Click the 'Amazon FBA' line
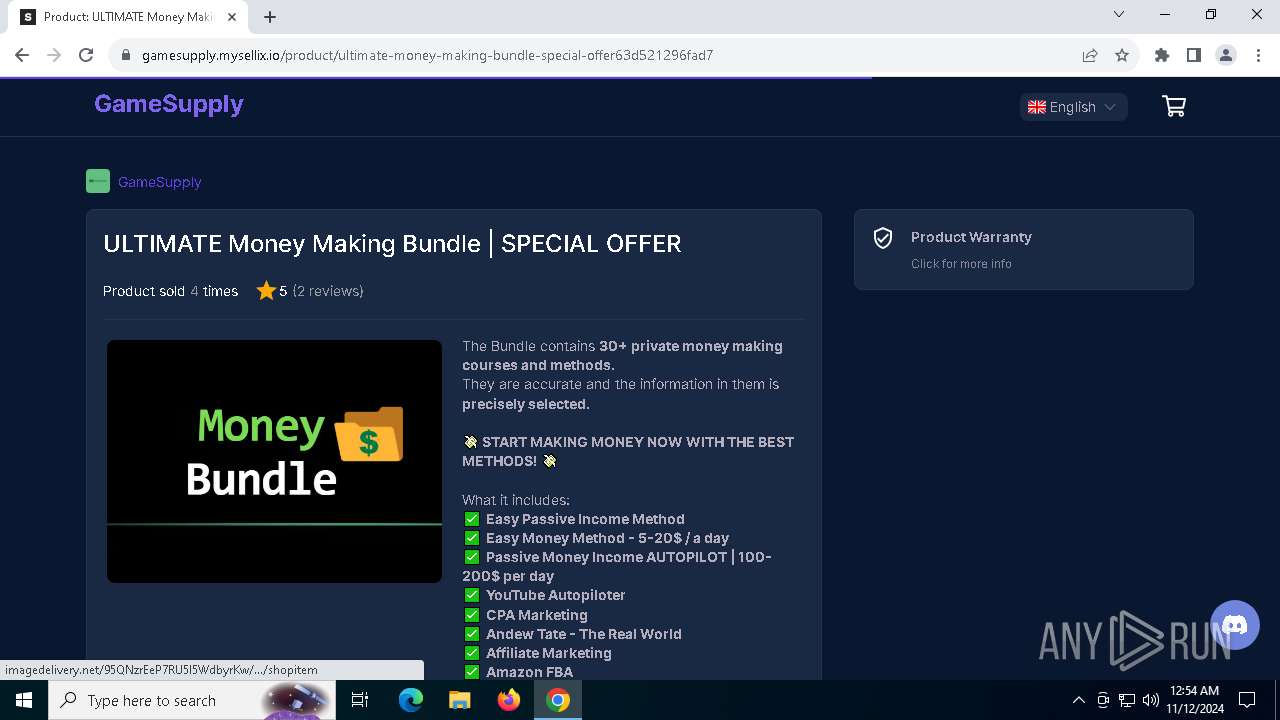Screen dimensions: 1280x720 point(530,672)
